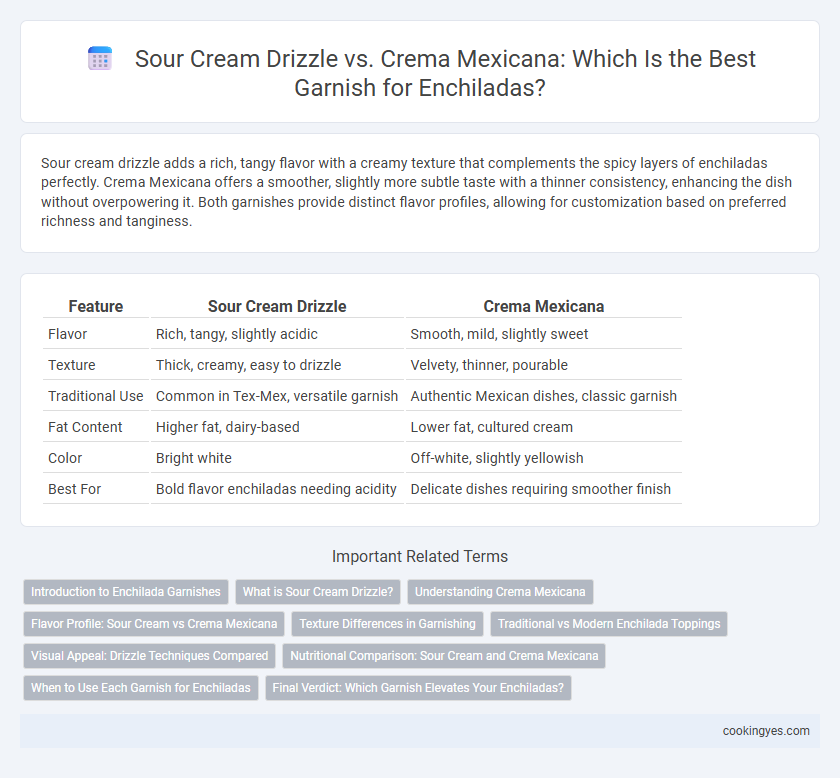This screenshot has height=778, width=840.
Task: Open the What is Sour Cream Drizzle? tag
Action: click(x=318, y=592)
